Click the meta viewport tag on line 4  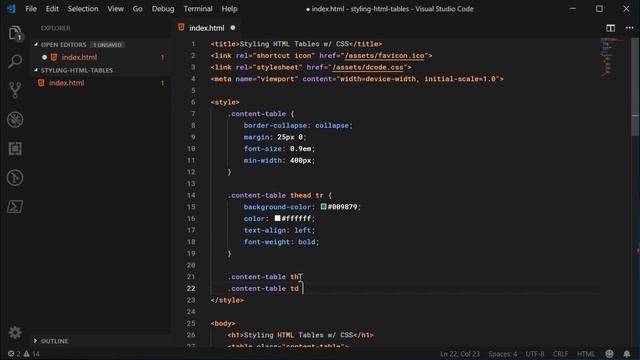[x=357, y=79]
